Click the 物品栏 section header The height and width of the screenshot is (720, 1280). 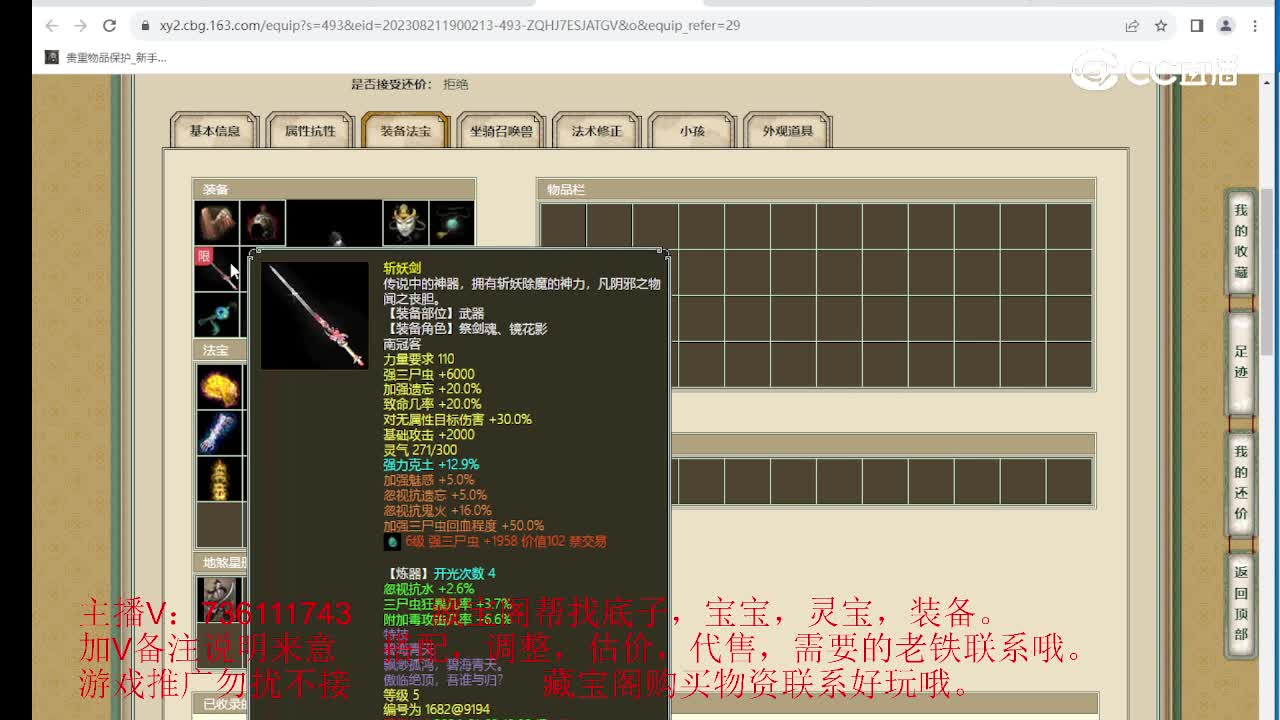(x=816, y=189)
